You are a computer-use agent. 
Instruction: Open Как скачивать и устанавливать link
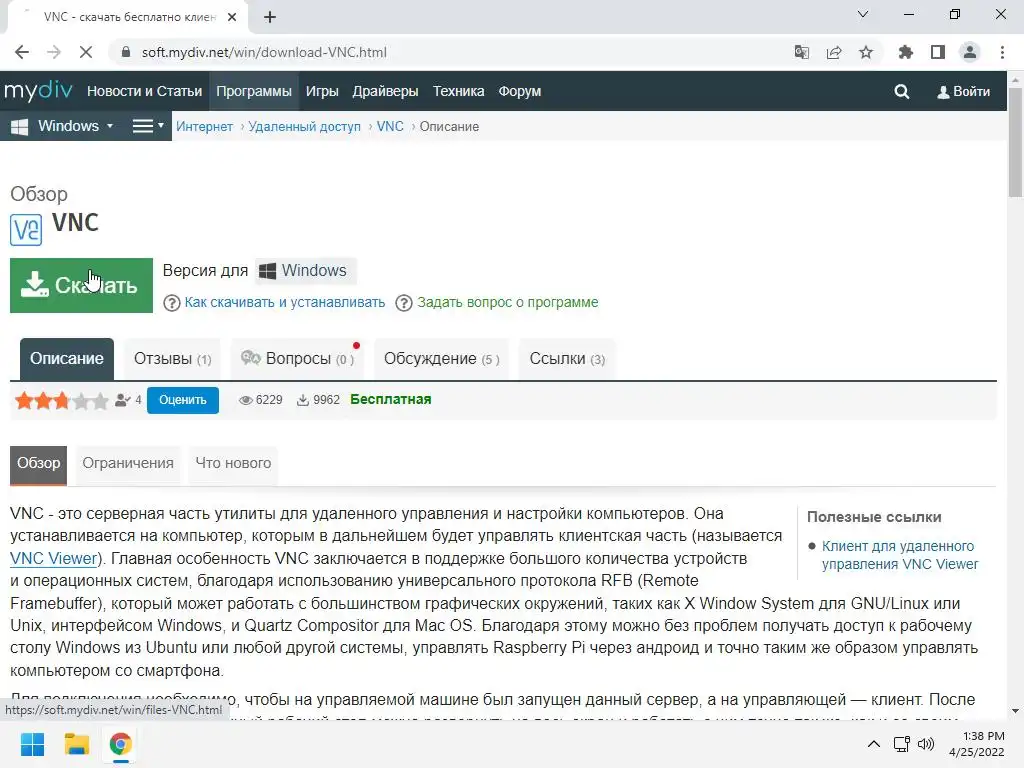click(285, 302)
